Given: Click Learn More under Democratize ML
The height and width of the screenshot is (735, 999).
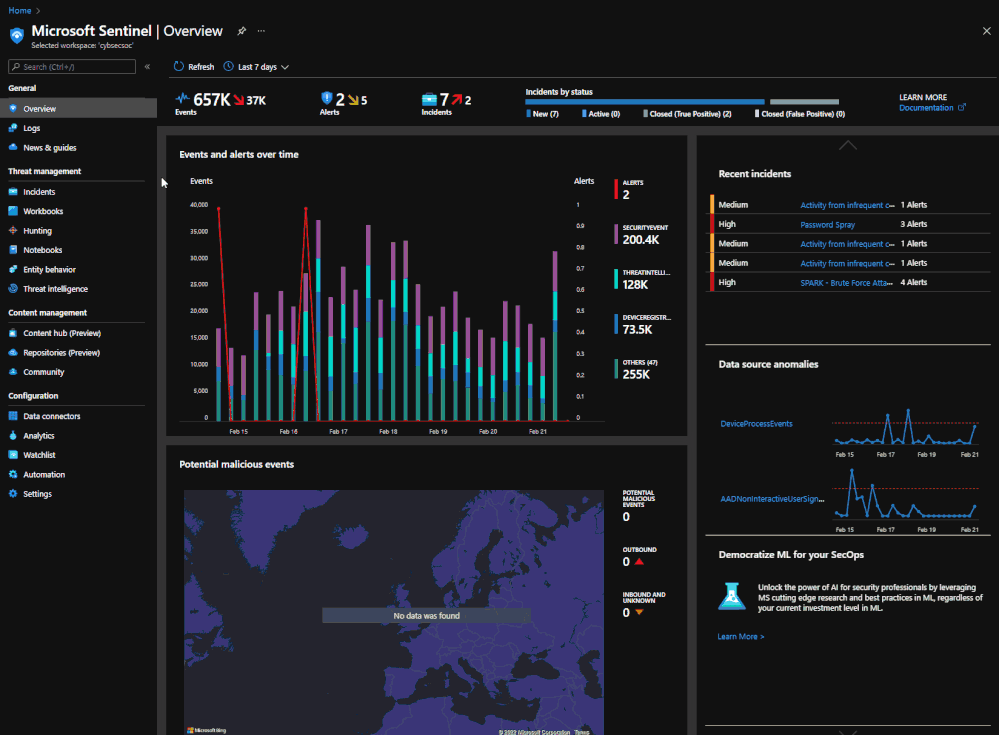Looking at the screenshot, I should pyautogui.click(x=740, y=636).
